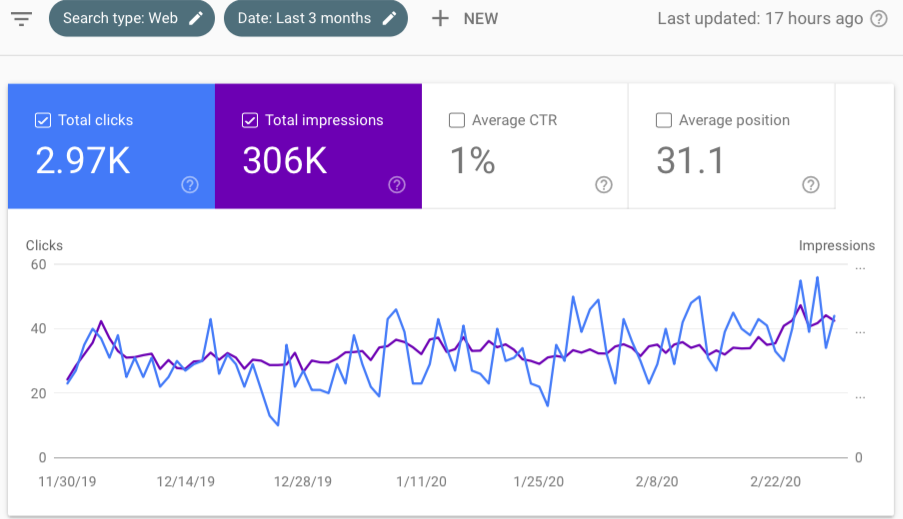Click help icon in Average position card
903x519 pixels.
pos(811,184)
